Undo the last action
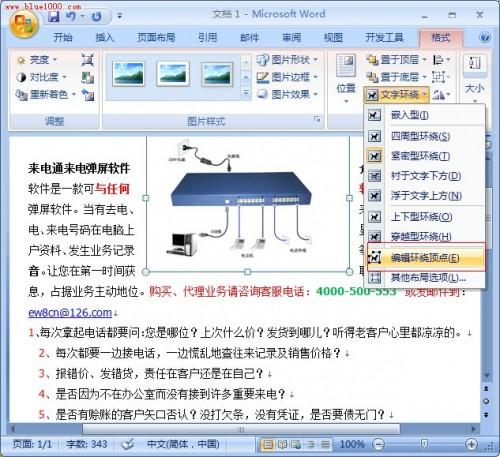The width and height of the screenshot is (500, 457). 70,16
